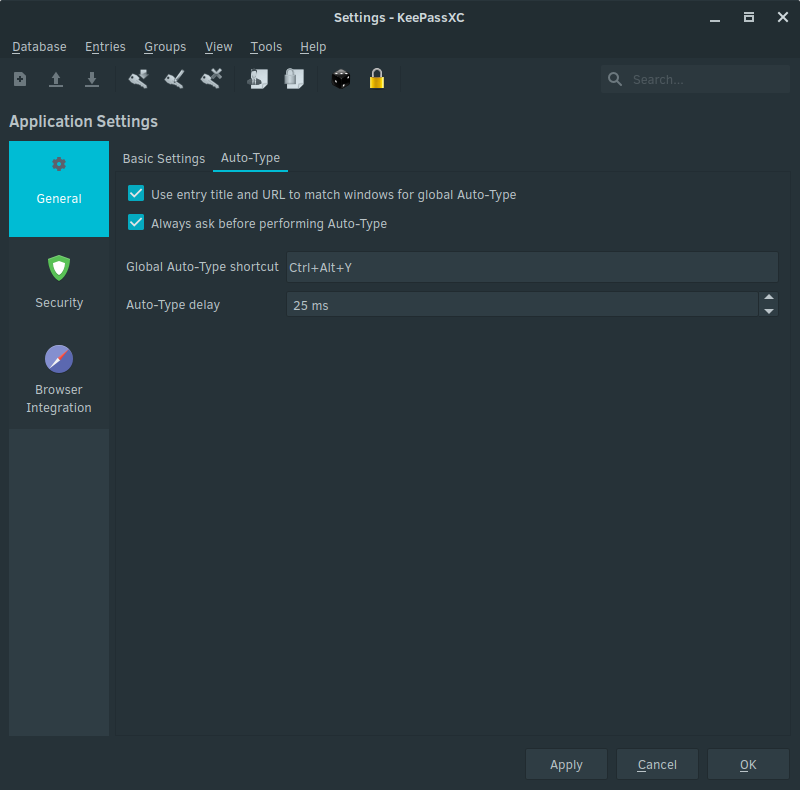Close the KeePassXC Settings window
800x790 pixels.
coord(783,17)
